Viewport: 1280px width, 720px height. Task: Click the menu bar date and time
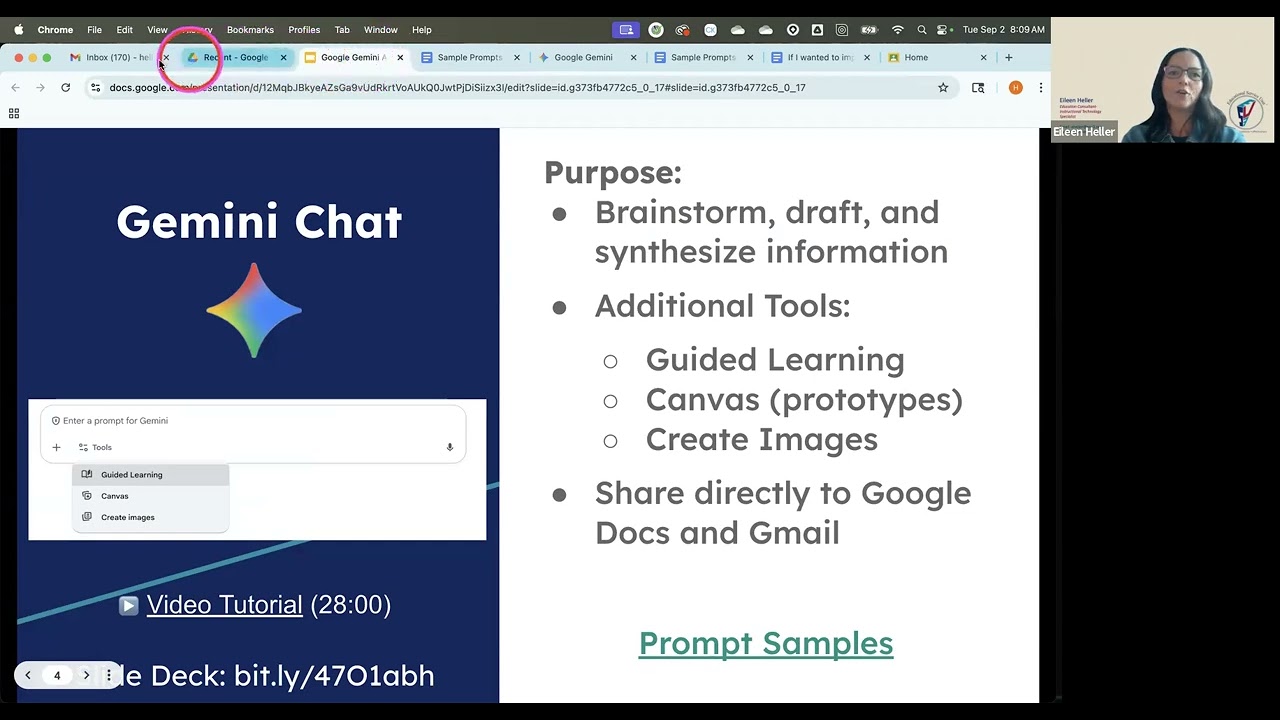1003,30
